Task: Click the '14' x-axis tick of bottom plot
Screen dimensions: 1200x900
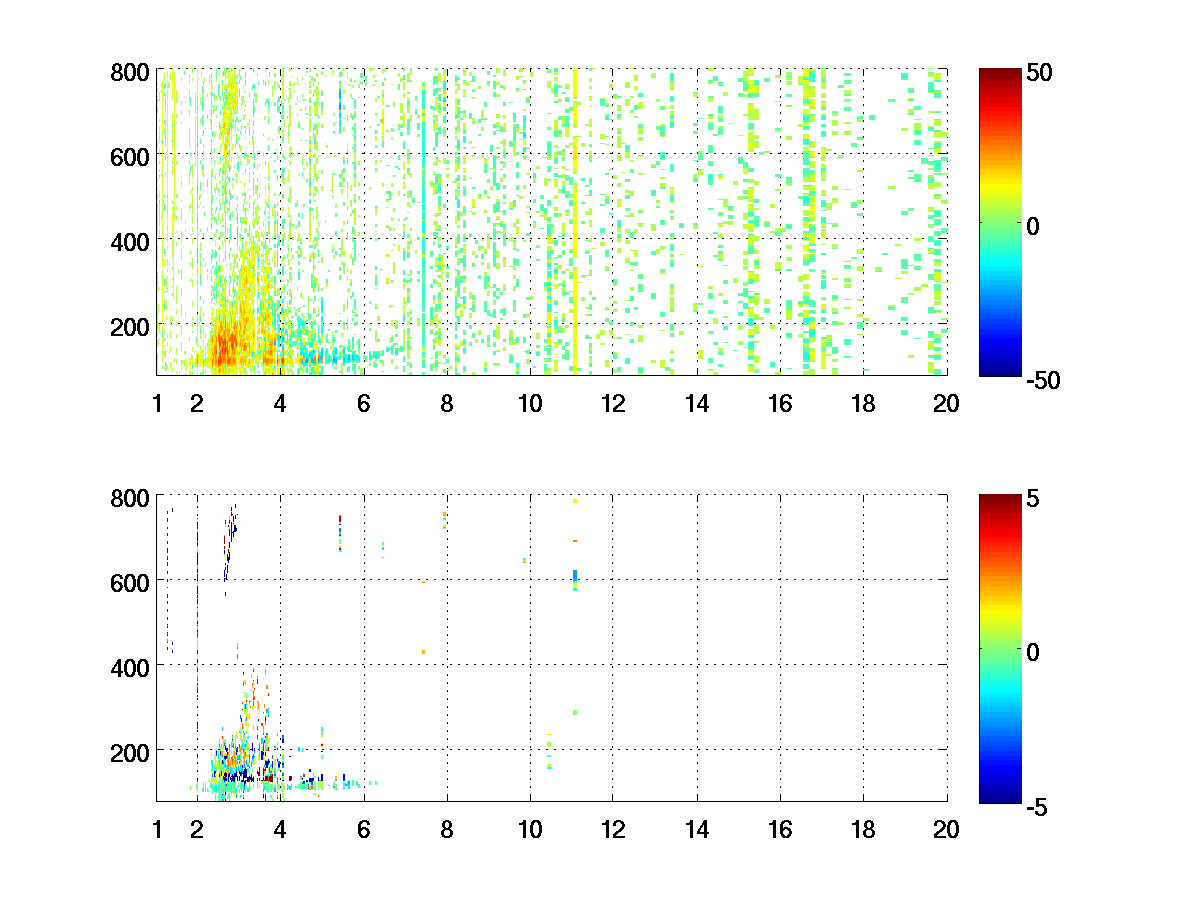Action: (x=697, y=829)
